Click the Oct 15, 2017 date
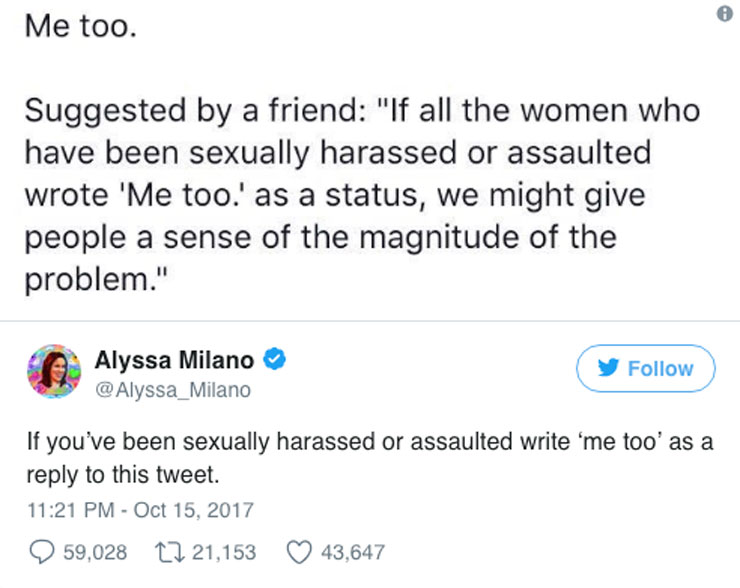 (192, 510)
